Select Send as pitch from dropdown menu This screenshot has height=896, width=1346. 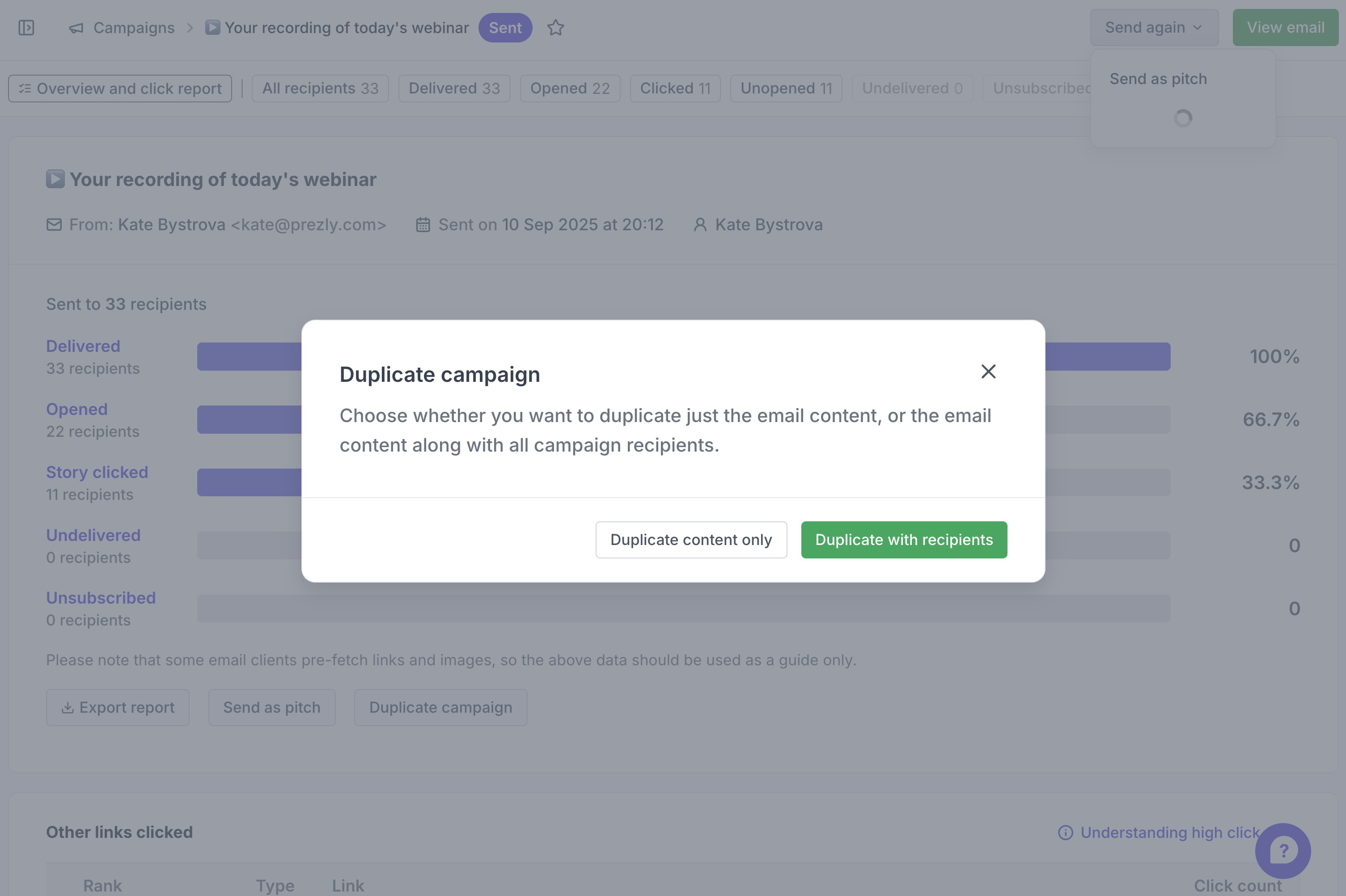(x=1158, y=79)
